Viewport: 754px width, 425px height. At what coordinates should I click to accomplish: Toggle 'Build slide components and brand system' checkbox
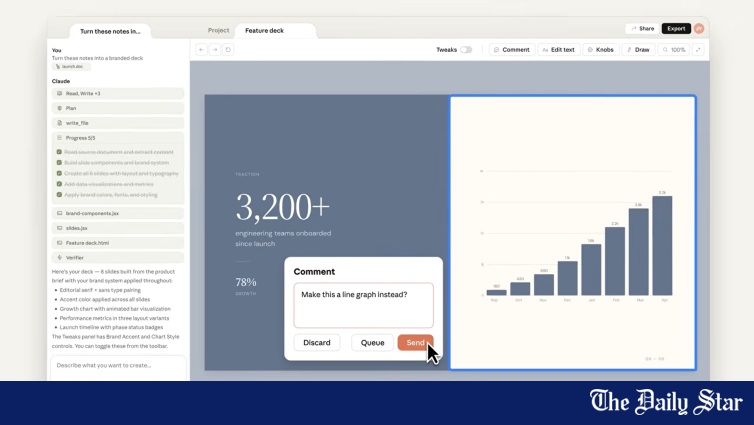[x=59, y=162]
